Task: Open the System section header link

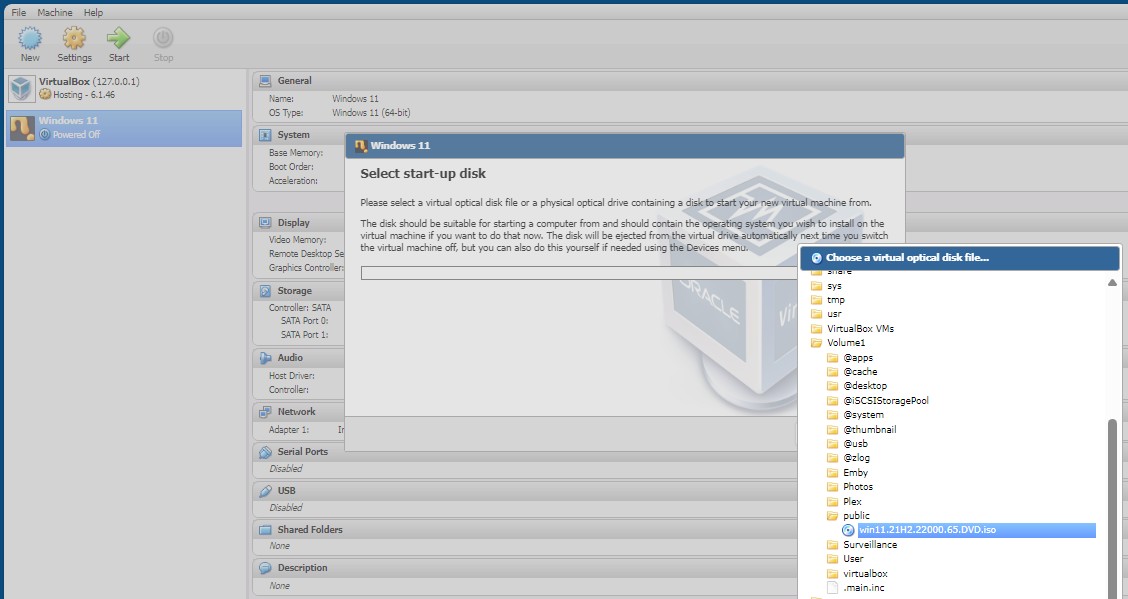Action: 294,134
